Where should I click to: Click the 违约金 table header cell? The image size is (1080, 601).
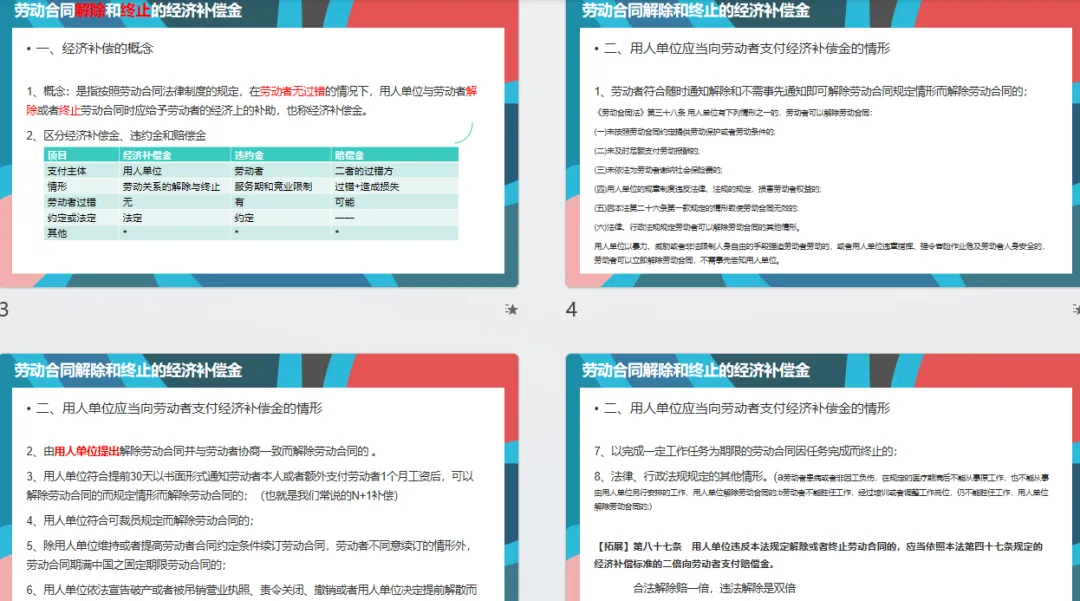tap(281, 155)
